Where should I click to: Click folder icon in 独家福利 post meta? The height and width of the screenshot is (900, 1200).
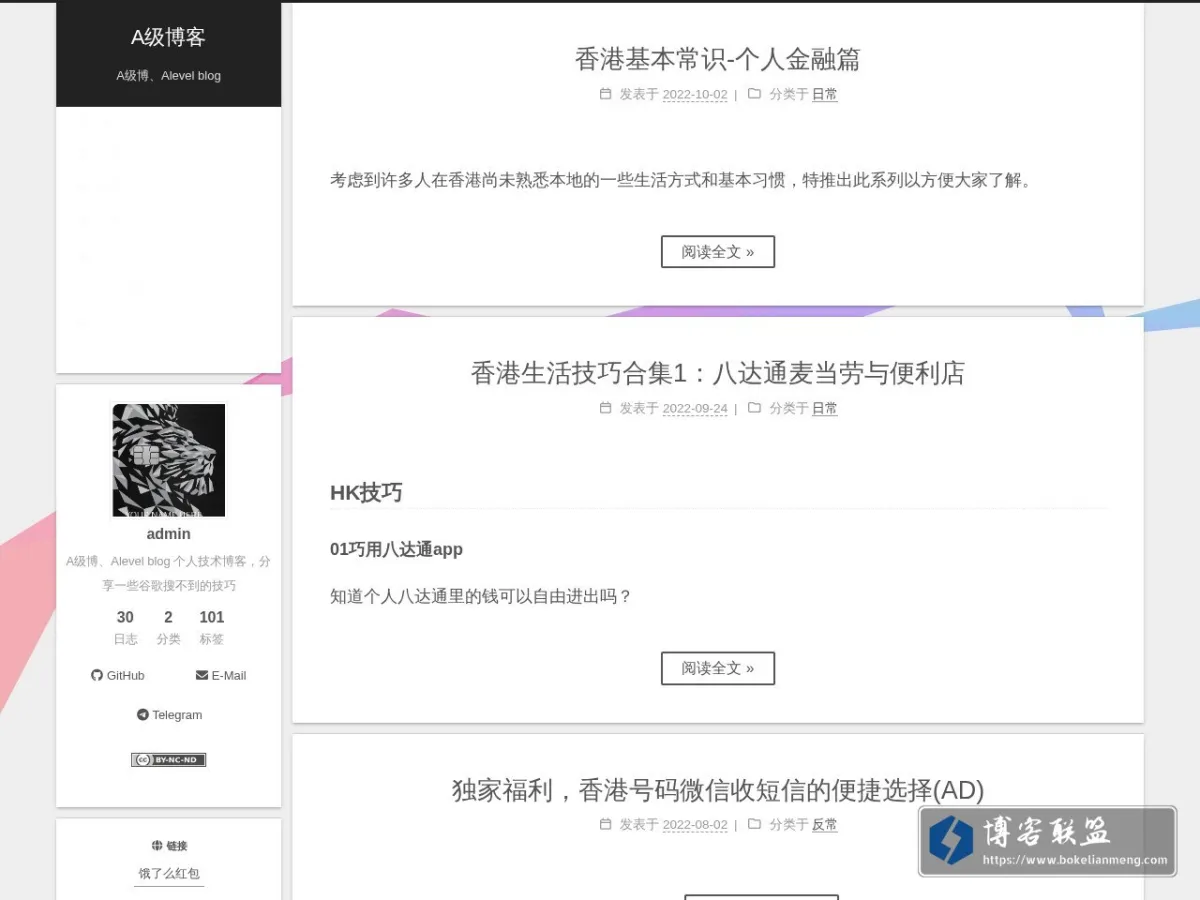[x=754, y=824]
